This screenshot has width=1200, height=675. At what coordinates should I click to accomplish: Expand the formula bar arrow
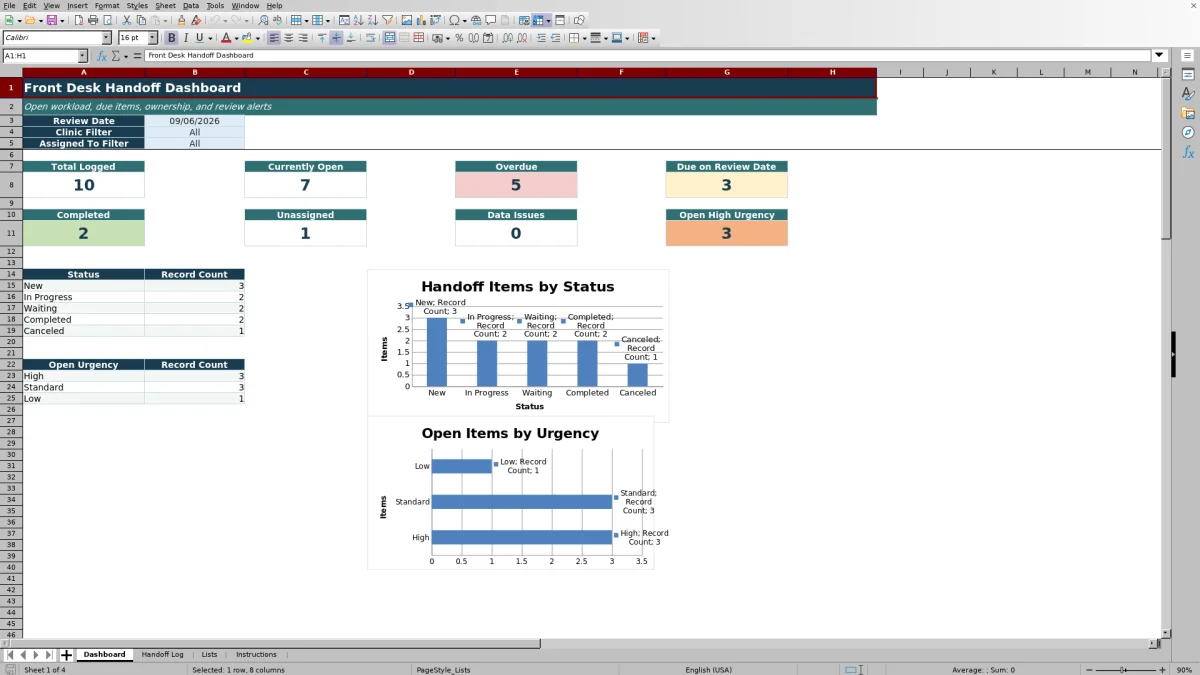point(1160,56)
